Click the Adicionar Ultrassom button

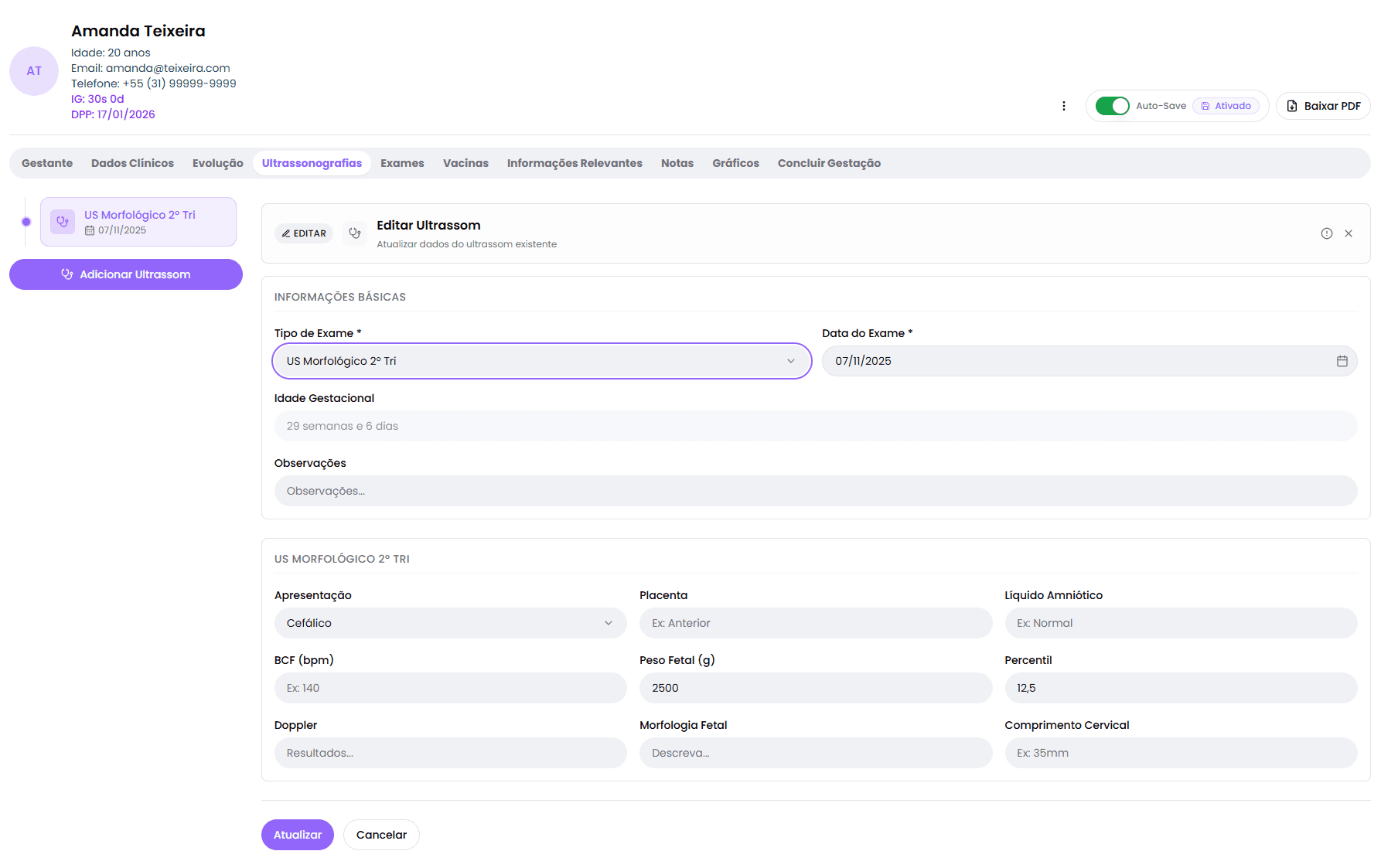126,274
